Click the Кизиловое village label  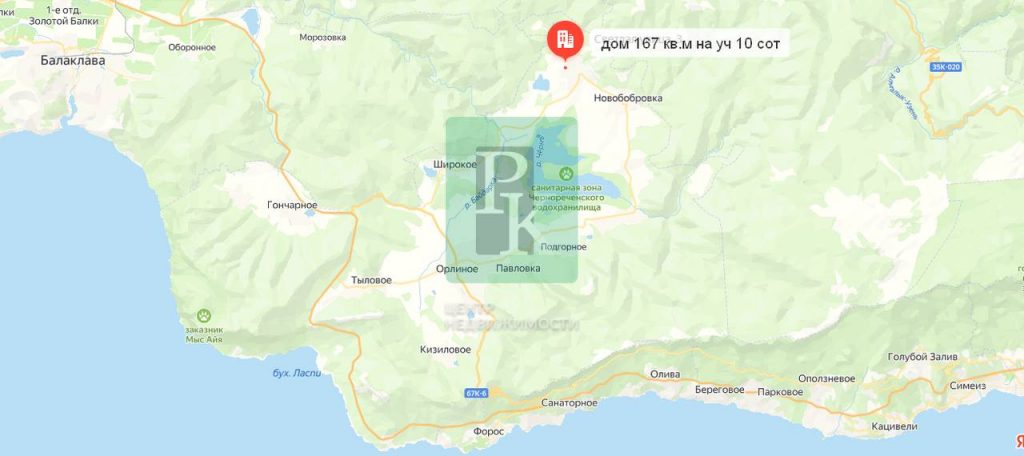pyautogui.click(x=445, y=350)
